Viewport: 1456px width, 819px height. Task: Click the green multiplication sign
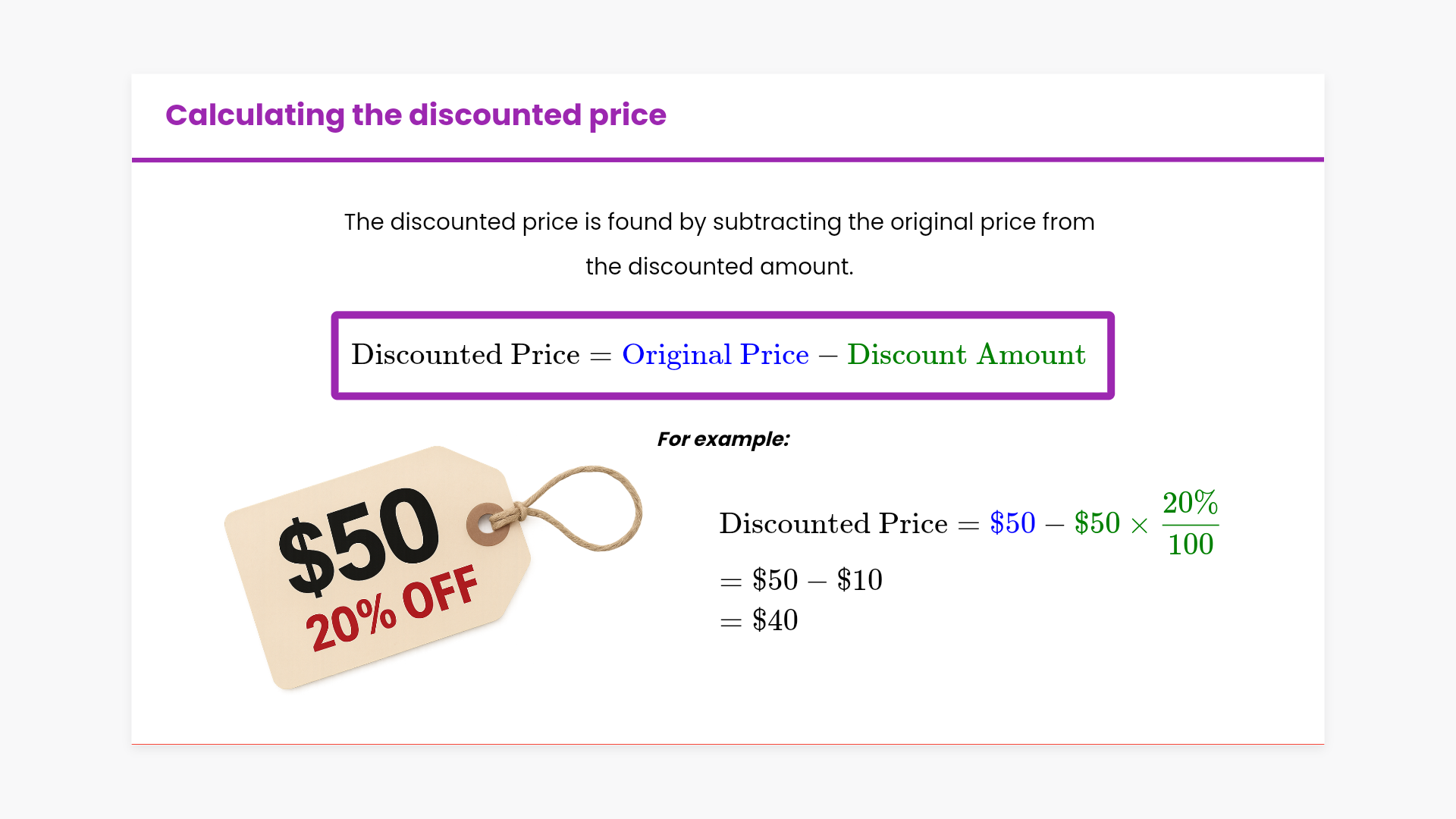point(1139,526)
